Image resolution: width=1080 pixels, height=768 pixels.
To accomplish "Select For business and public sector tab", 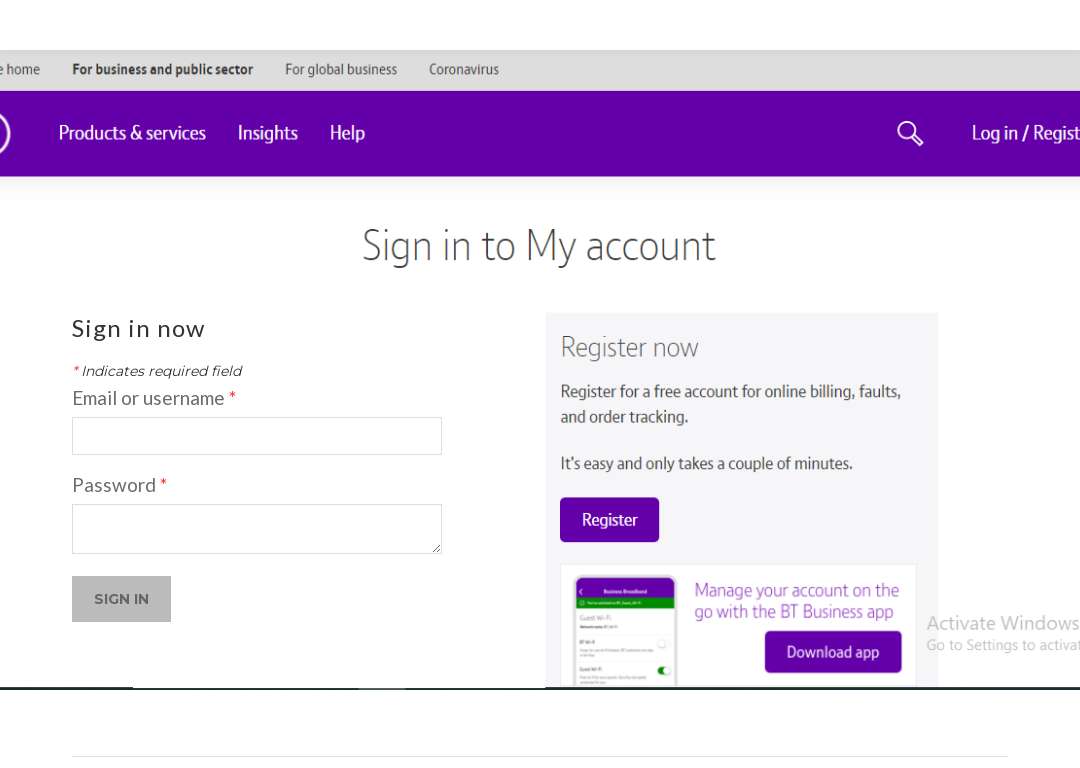I will [x=163, y=70].
